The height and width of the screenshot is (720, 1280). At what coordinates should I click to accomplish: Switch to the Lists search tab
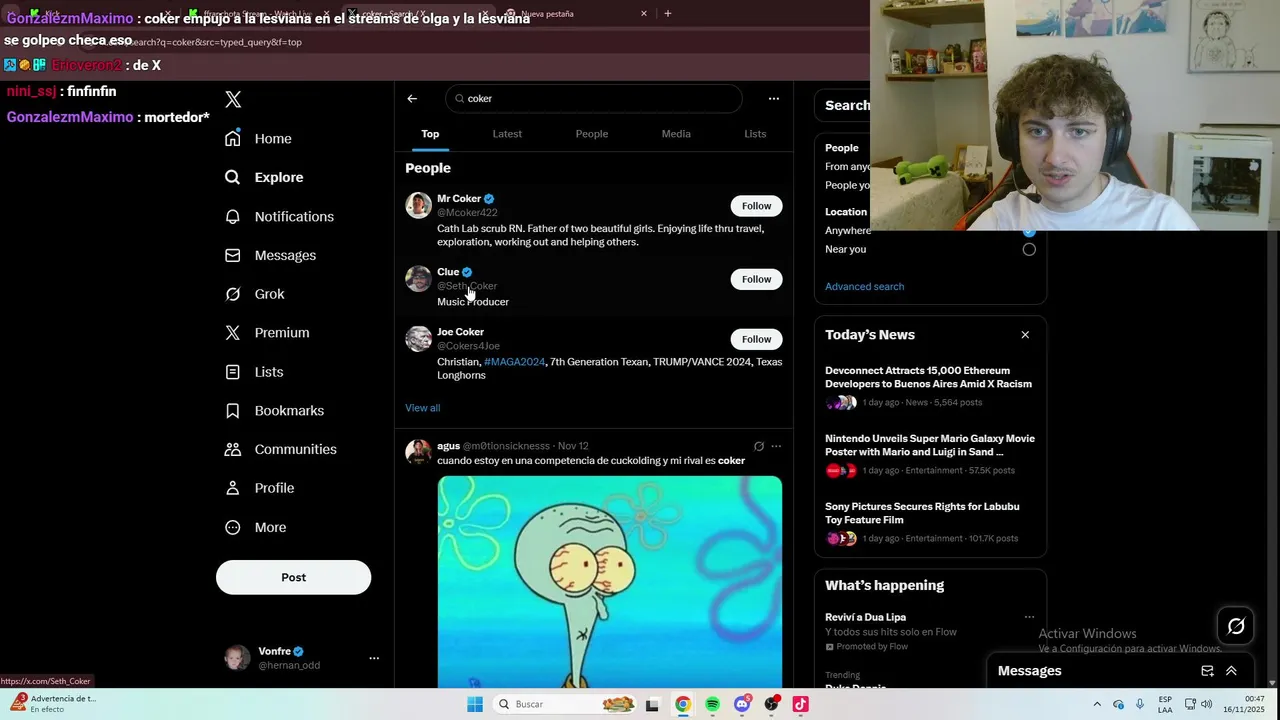pyautogui.click(x=755, y=134)
